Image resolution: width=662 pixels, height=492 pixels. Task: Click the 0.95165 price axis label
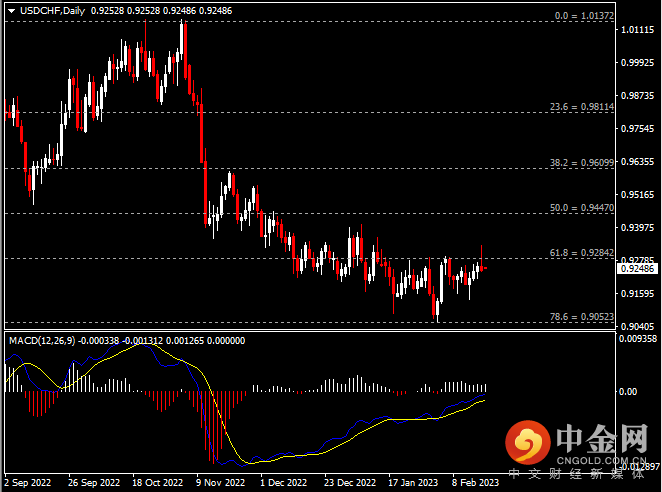(637, 195)
